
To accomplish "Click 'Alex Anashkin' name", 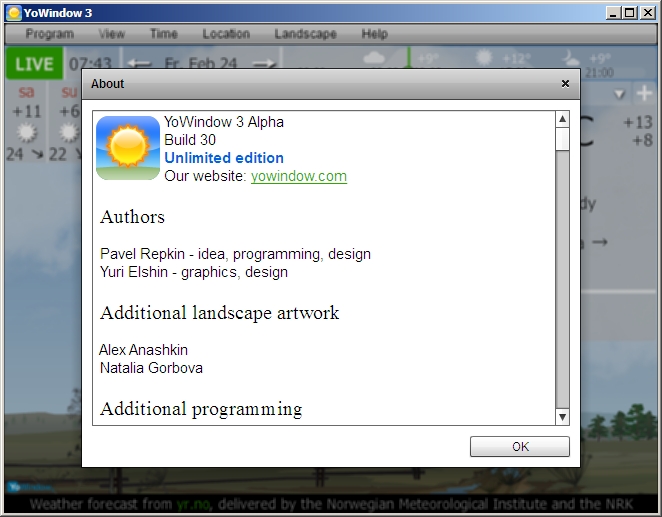I will click(x=144, y=350).
